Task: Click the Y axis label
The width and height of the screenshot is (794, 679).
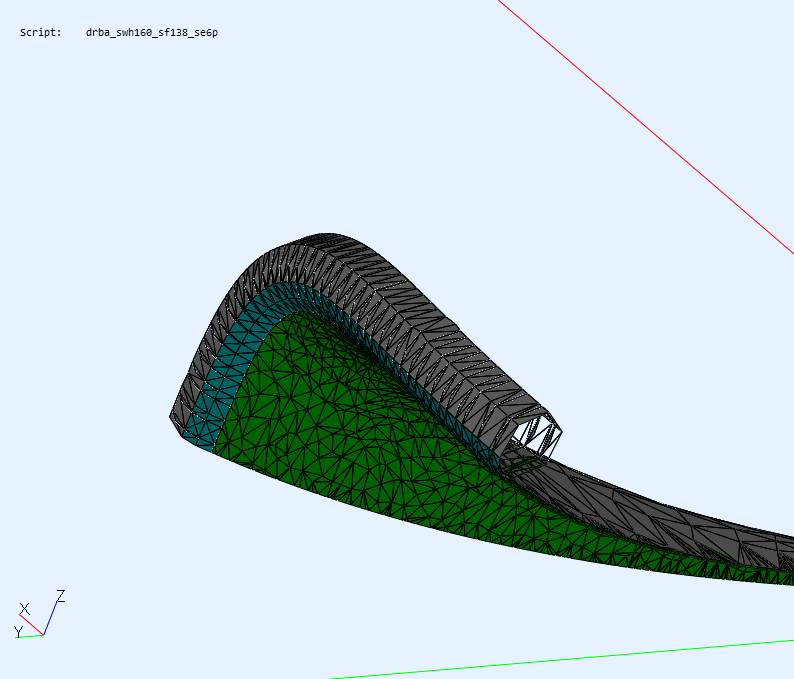Action: pyautogui.click(x=18, y=632)
